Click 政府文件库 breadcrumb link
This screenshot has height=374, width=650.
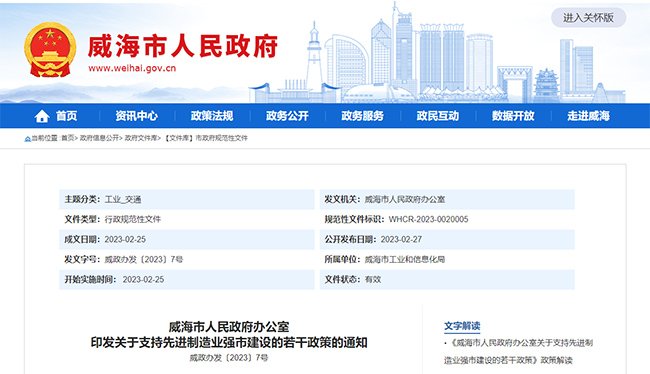tap(141, 138)
